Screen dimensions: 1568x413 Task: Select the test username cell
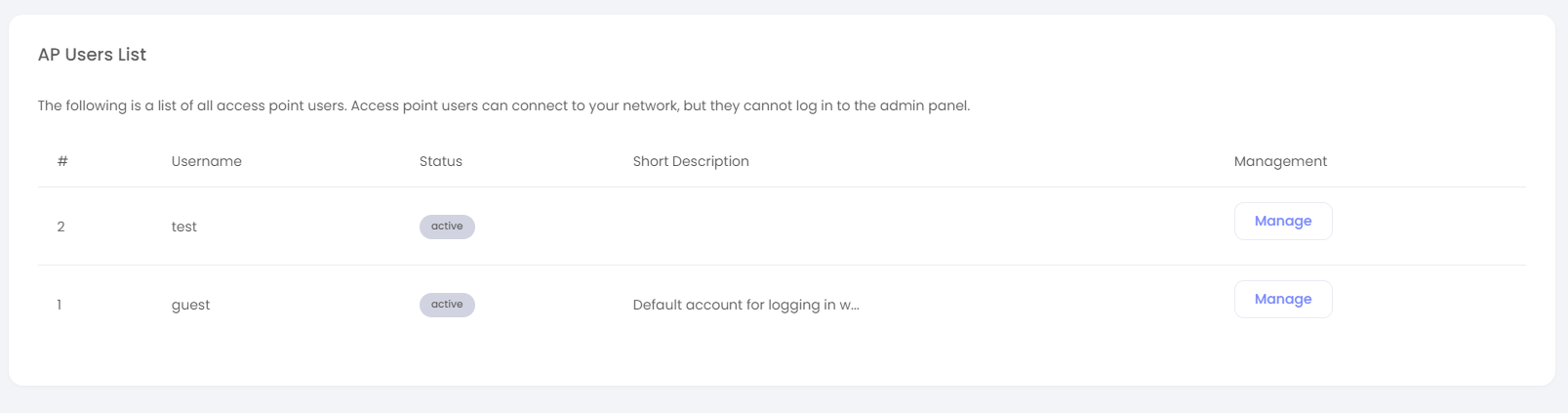(183, 227)
